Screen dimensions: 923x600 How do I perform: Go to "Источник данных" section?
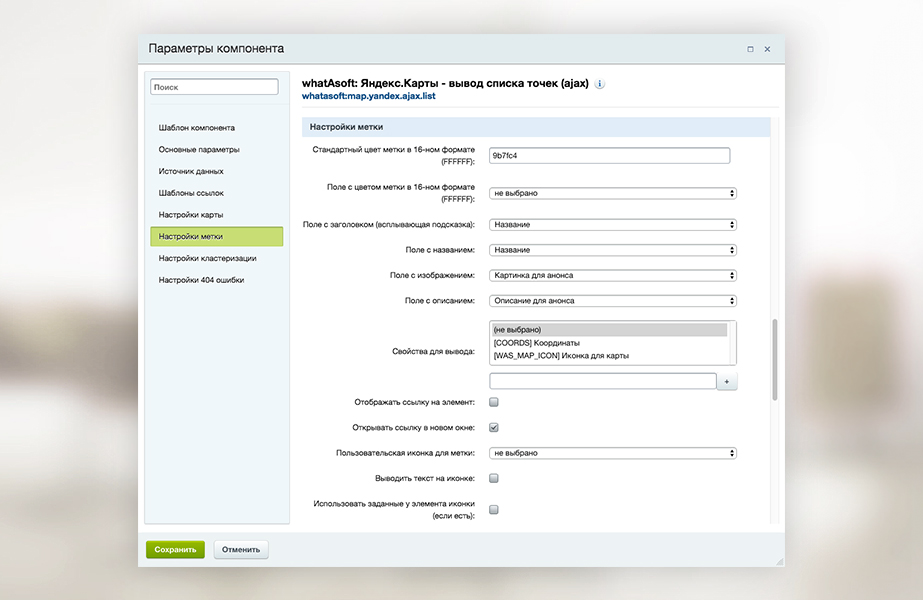click(x=191, y=171)
